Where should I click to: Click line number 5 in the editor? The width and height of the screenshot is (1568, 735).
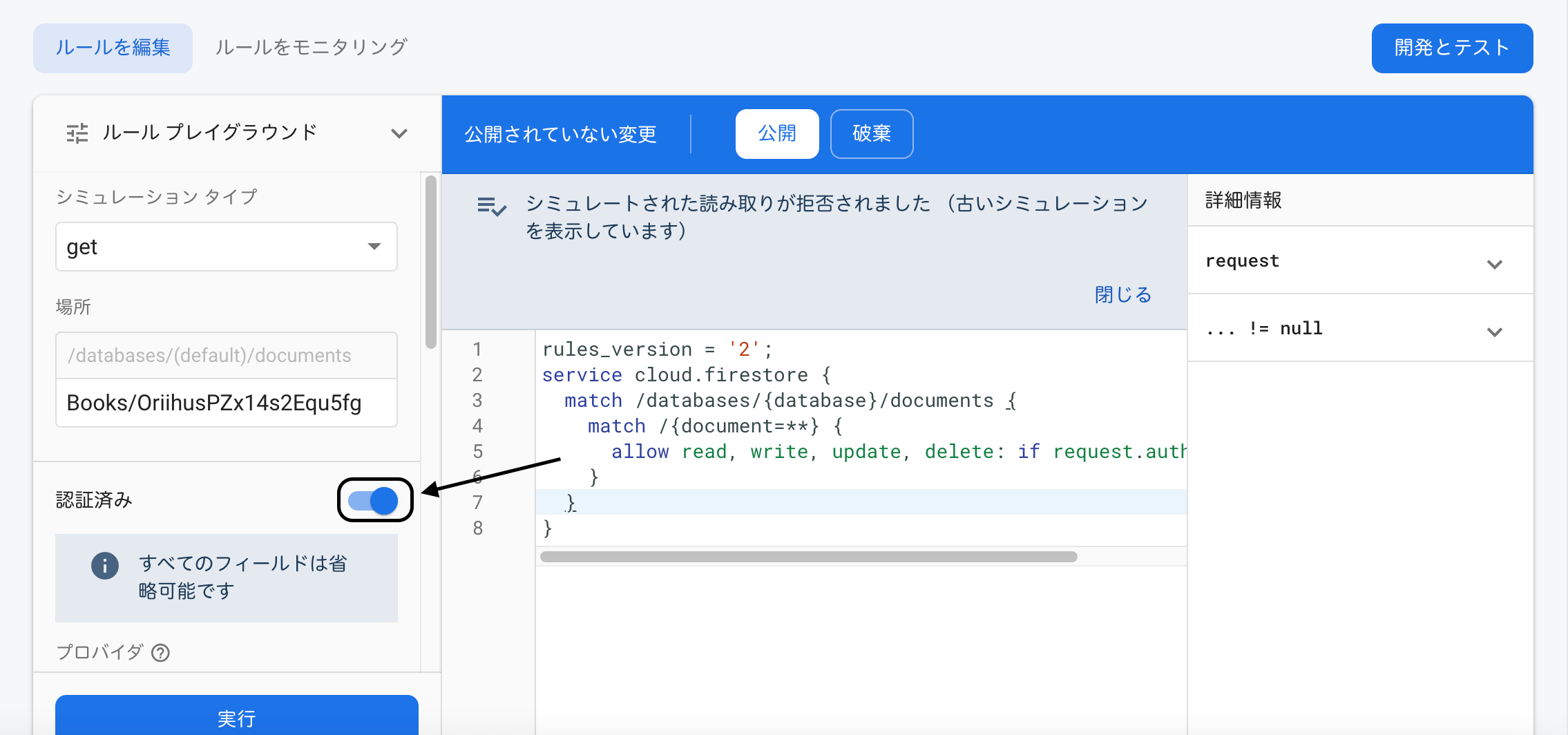[x=477, y=452]
